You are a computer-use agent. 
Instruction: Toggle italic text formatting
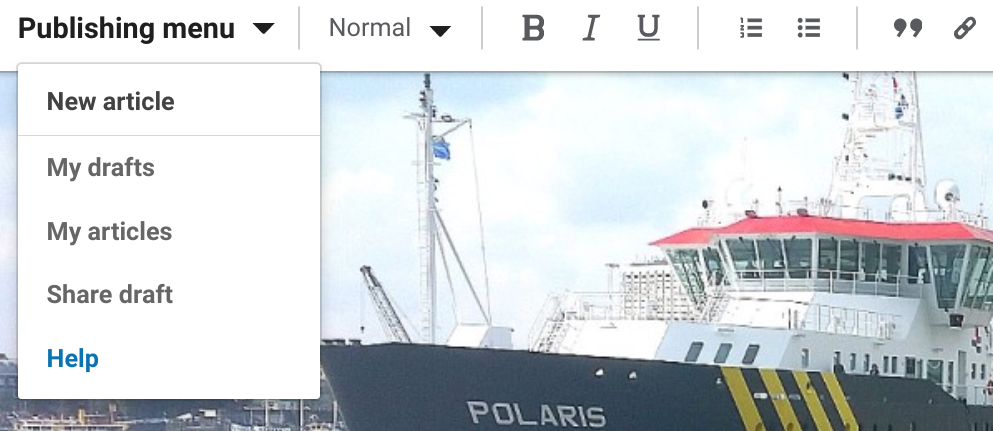pos(590,28)
